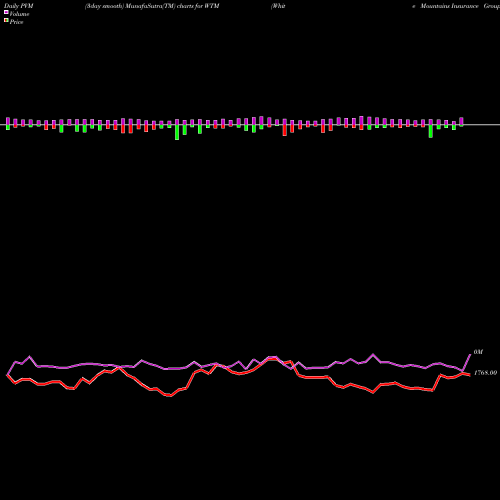The width and height of the screenshot is (500, 500).
Task: Click the Volume legend color swatch
Action: pyautogui.click(x=6, y=12)
